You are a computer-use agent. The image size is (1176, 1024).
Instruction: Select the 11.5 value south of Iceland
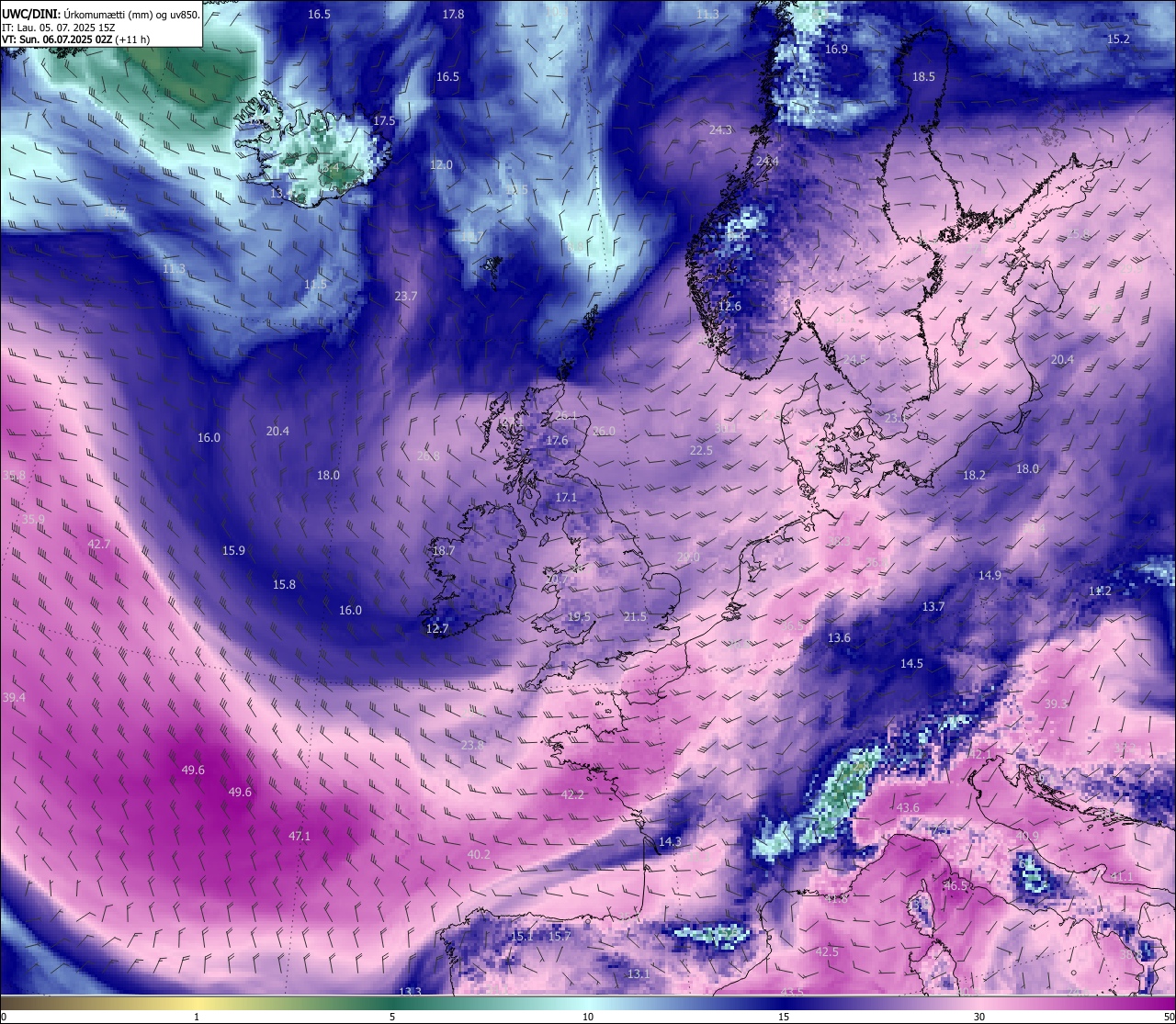pyautogui.click(x=315, y=285)
